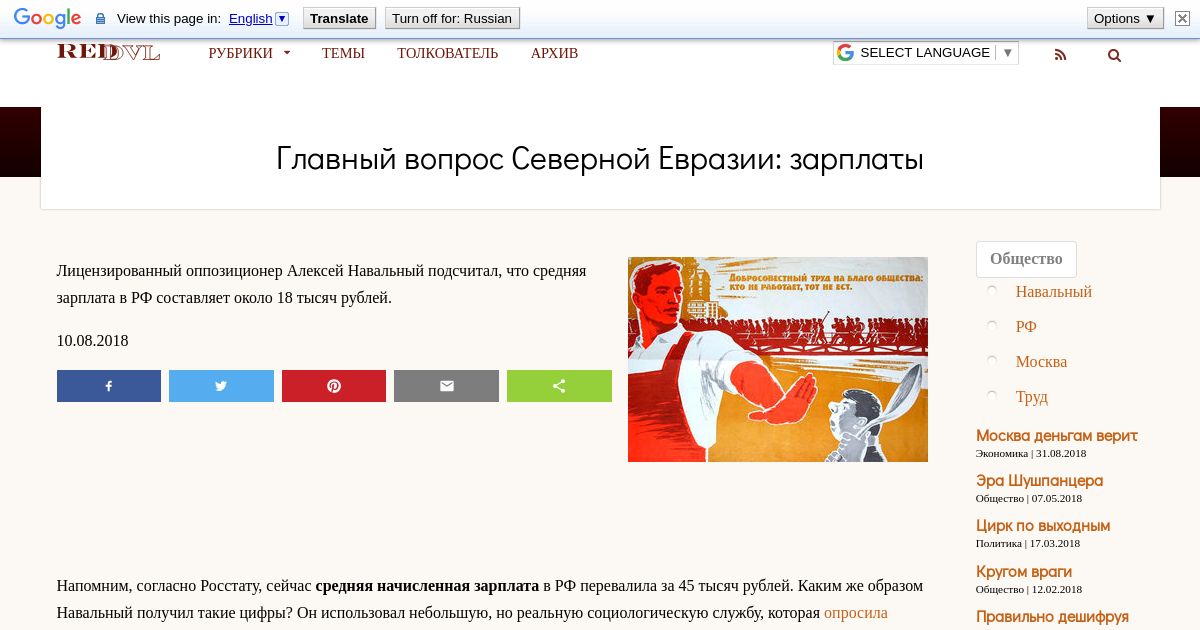Open English language dropdown in translate bar
This screenshot has height=630, width=1200.
click(258, 18)
